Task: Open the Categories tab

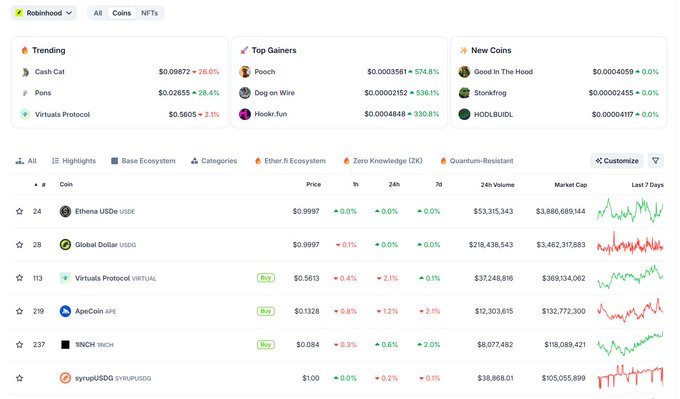Action: point(214,161)
